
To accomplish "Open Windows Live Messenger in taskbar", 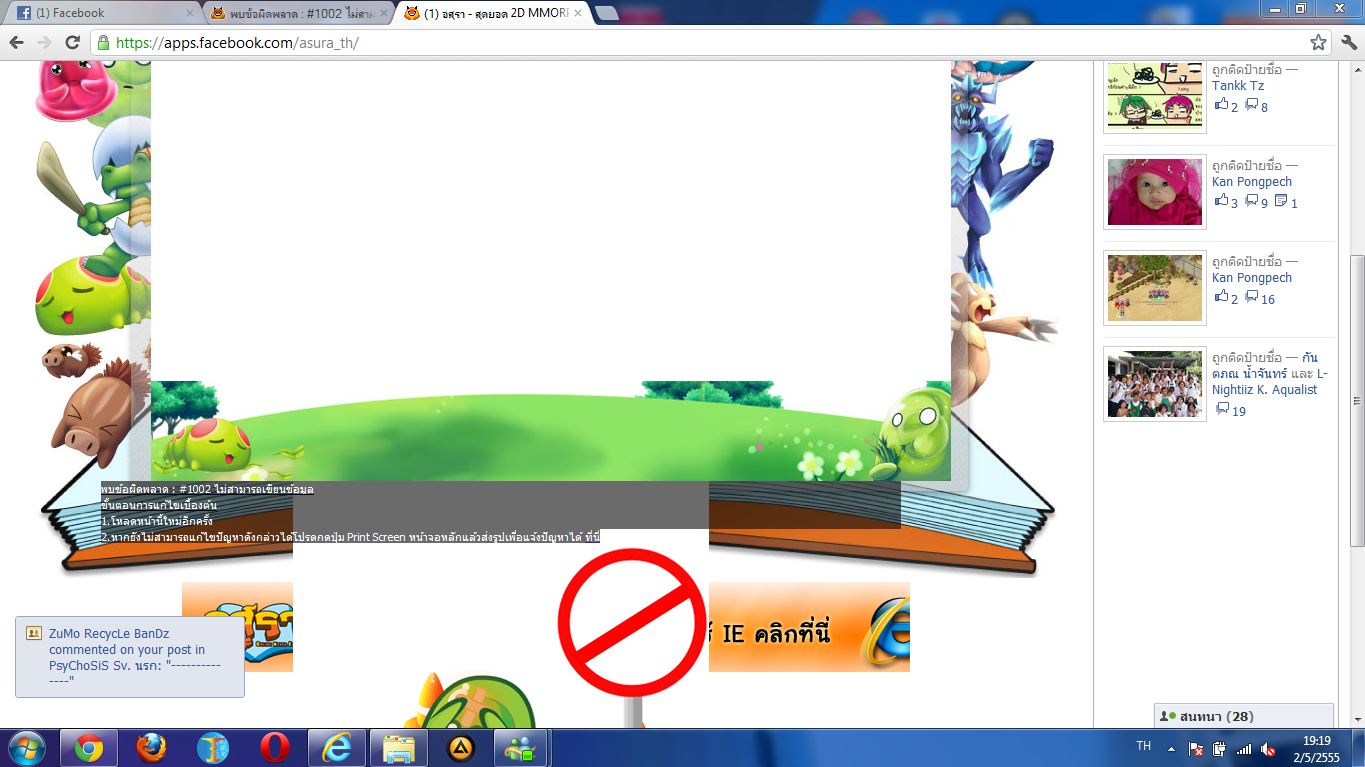I will [x=519, y=748].
